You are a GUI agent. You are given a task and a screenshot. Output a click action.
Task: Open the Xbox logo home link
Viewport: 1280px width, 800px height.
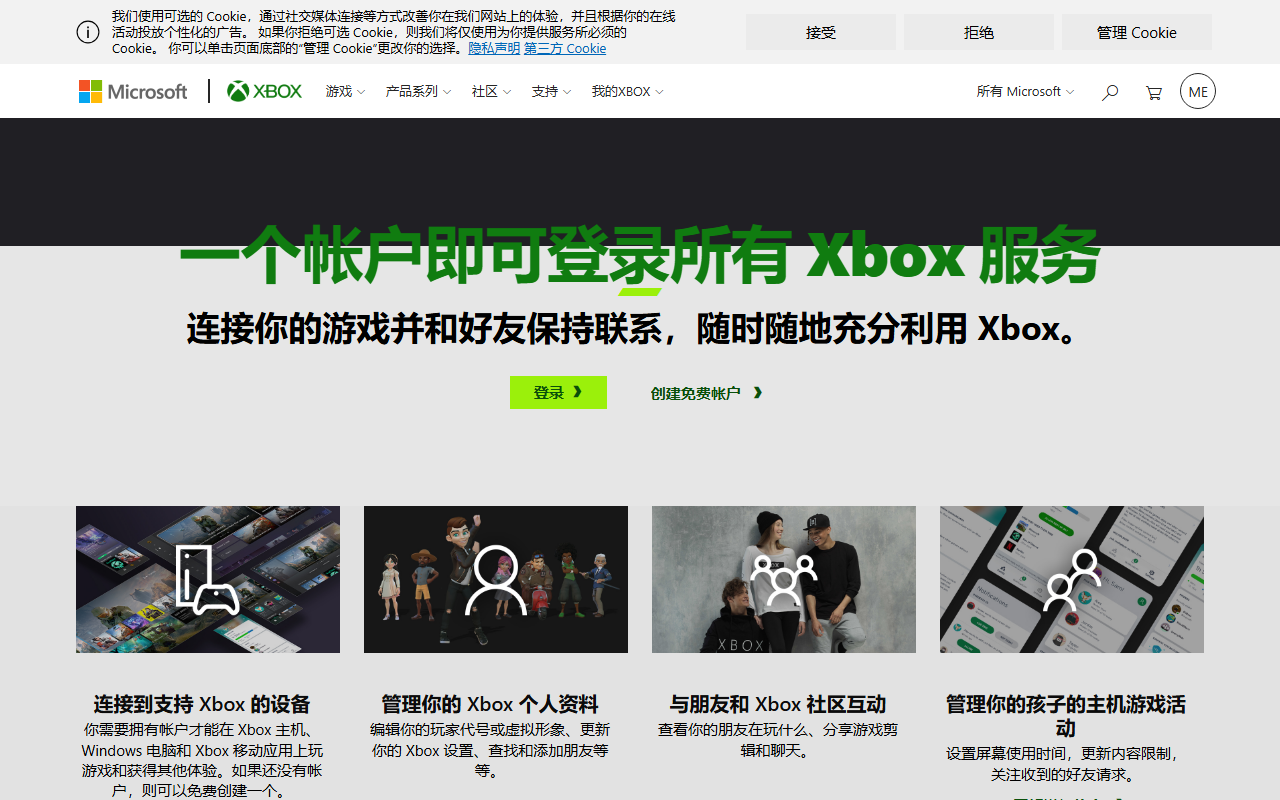[x=265, y=91]
